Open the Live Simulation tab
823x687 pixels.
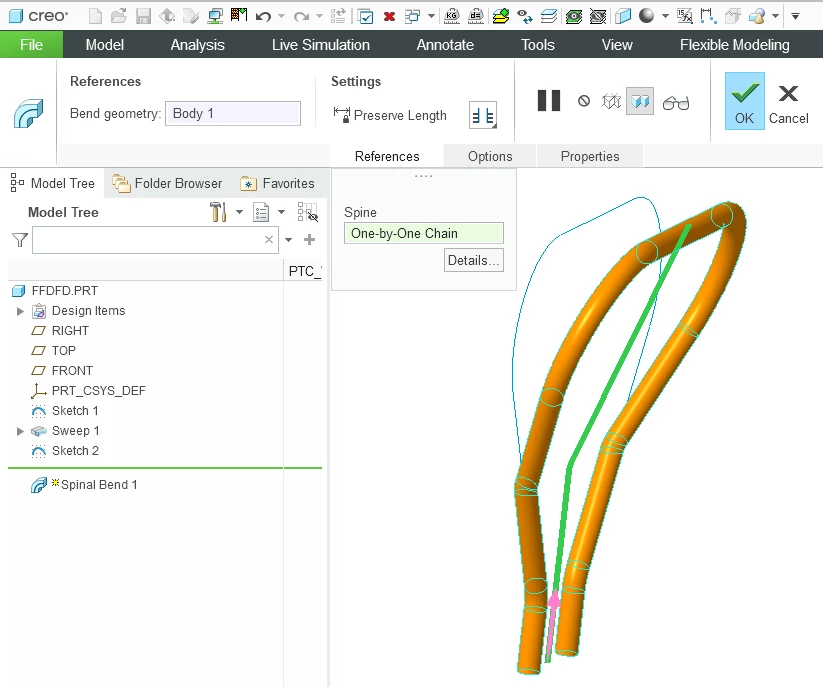(x=321, y=45)
